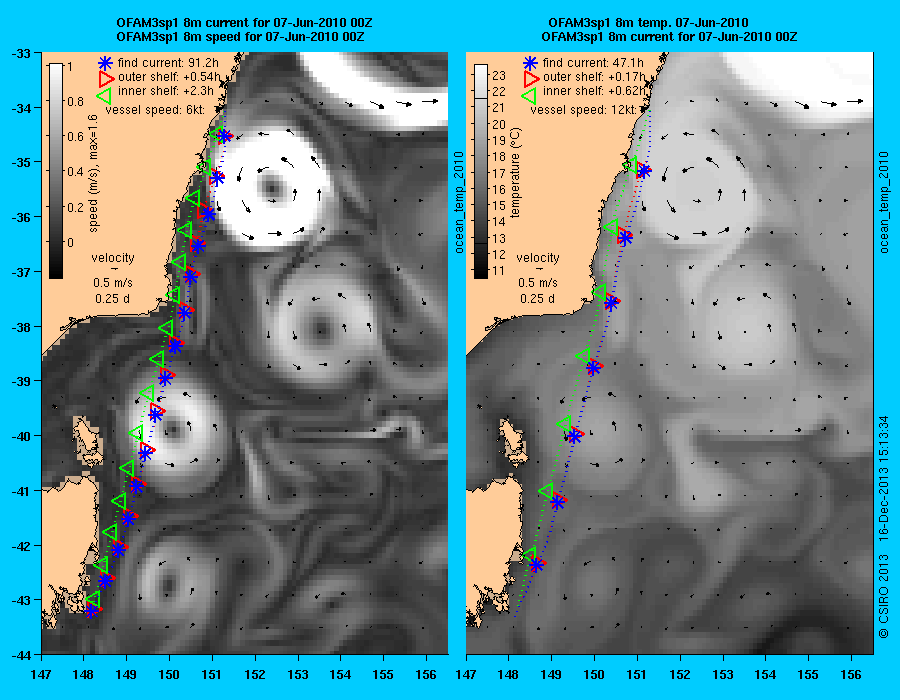Click the 'vessel speed: 12kt:' label
This screenshot has height=700, width=900.
[583, 109]
